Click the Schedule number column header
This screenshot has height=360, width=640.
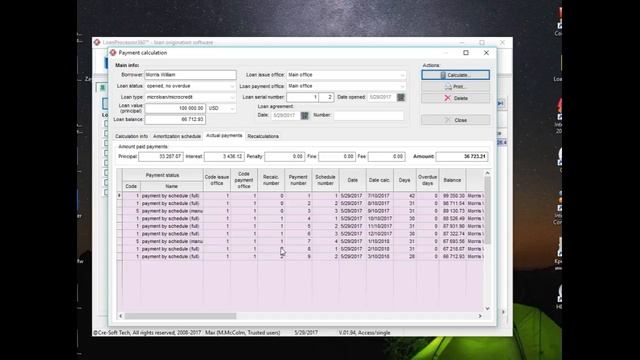(x=325, y=180)
